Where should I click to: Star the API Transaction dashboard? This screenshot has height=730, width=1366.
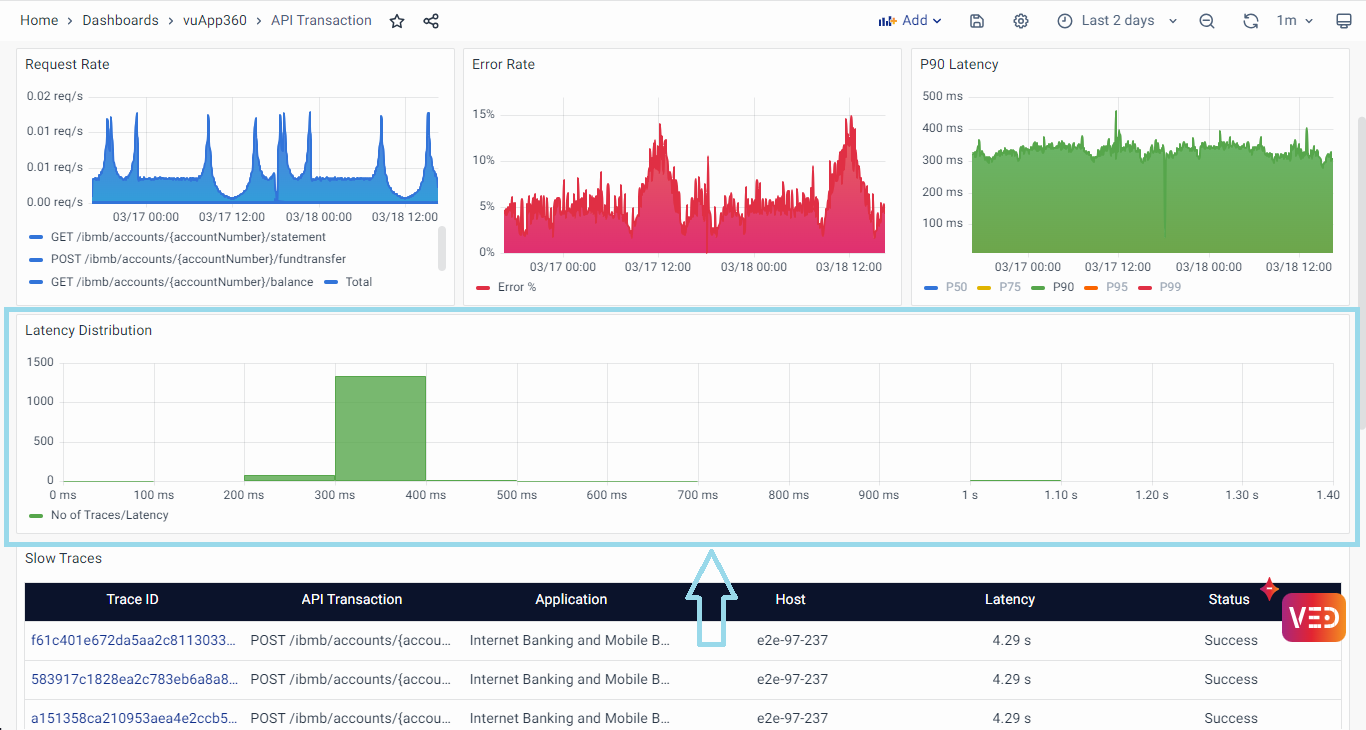click(397, 21)
